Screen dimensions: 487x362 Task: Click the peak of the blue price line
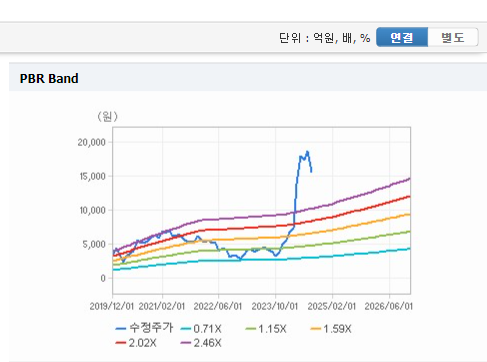307,152
